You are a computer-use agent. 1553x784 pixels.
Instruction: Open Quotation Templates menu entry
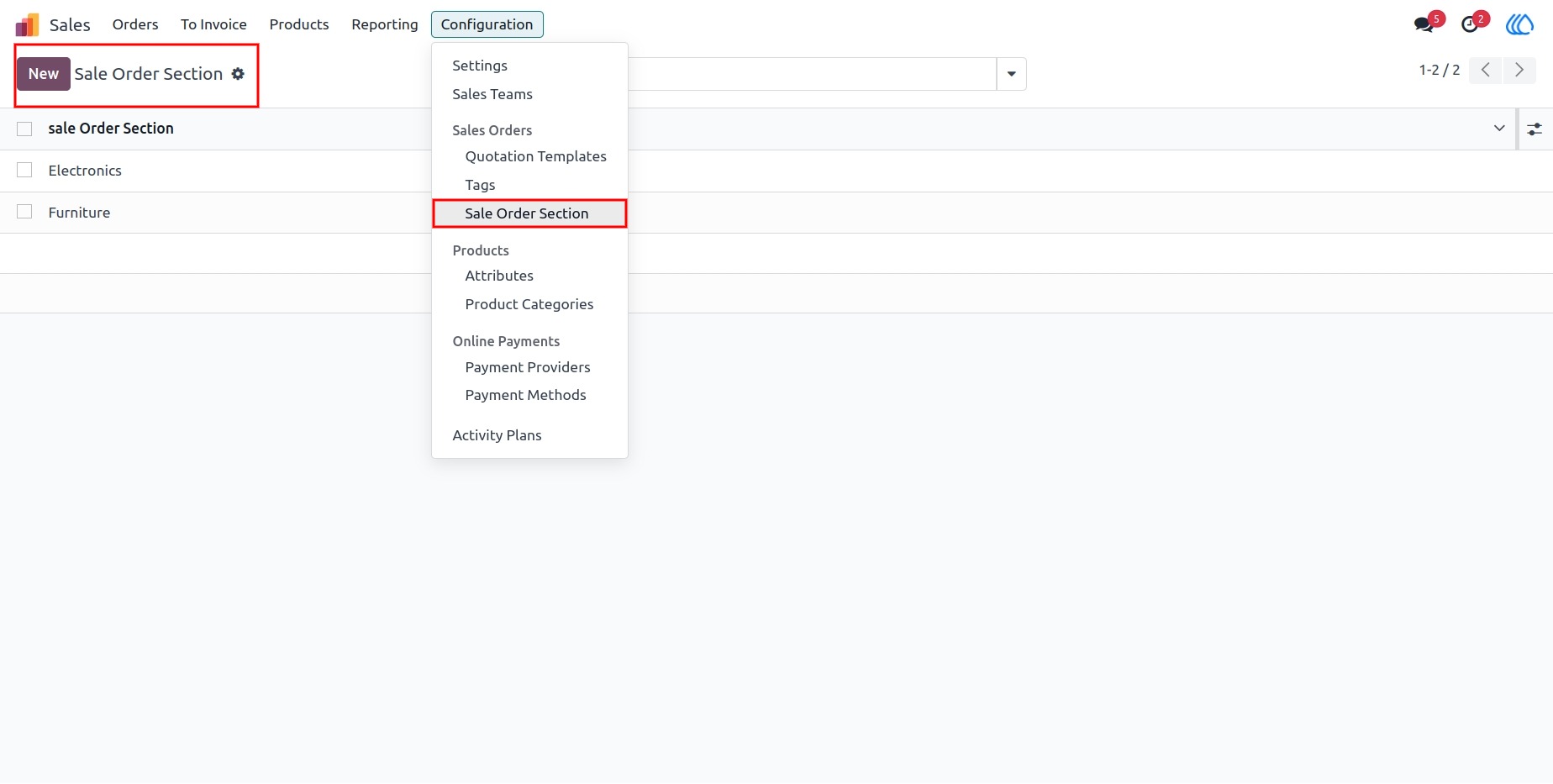tap(529, 156)
